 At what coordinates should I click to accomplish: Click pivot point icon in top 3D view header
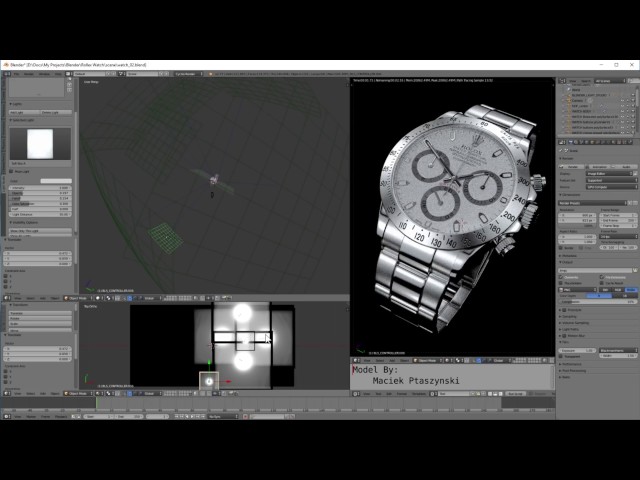pos(109,298)
